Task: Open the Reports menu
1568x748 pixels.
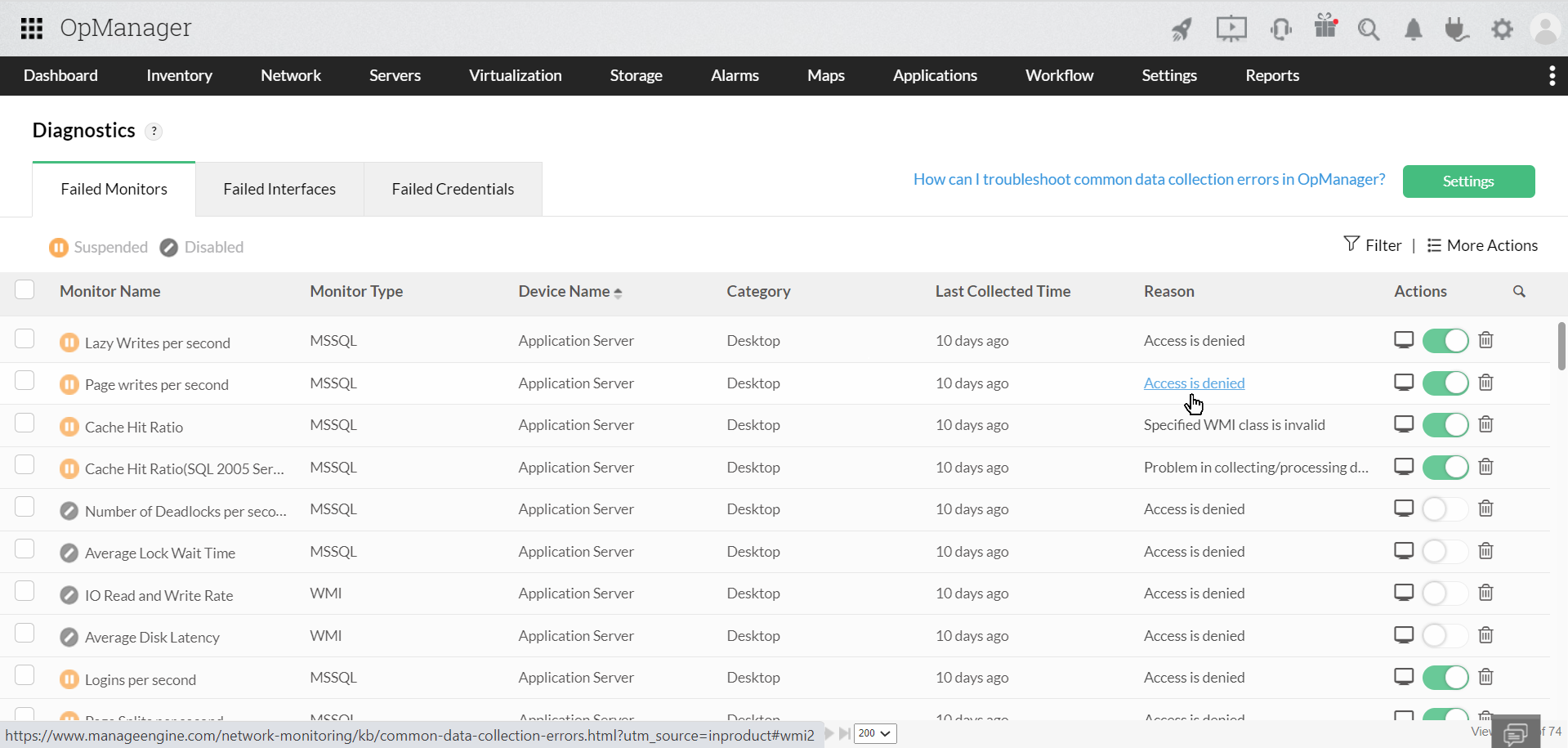Action: click(1272, 75)
